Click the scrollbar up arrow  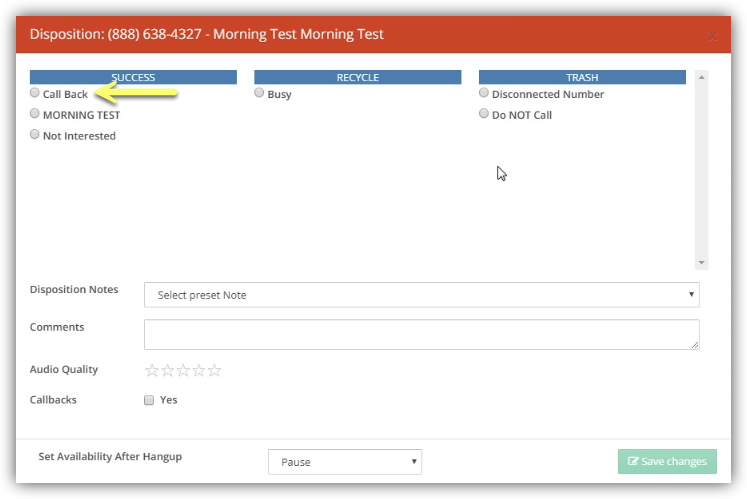pos(702,77)
